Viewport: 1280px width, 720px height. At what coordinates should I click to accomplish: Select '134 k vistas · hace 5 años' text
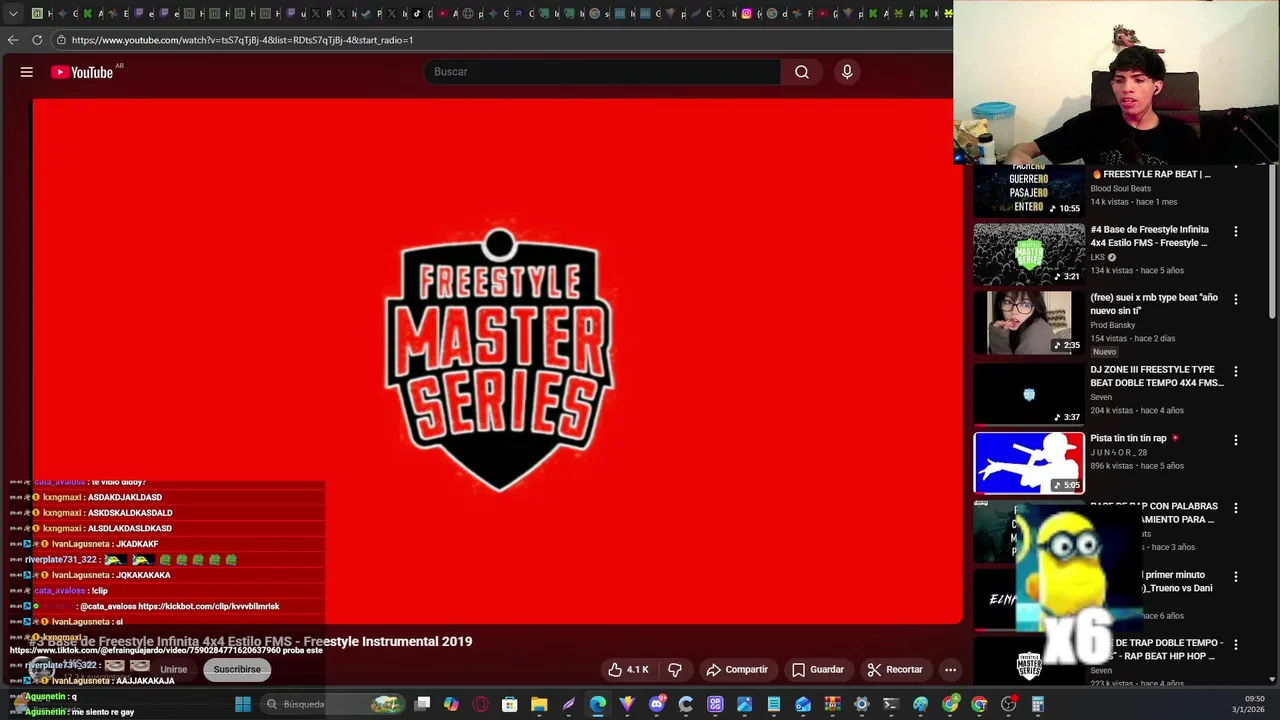point(1137,271)
